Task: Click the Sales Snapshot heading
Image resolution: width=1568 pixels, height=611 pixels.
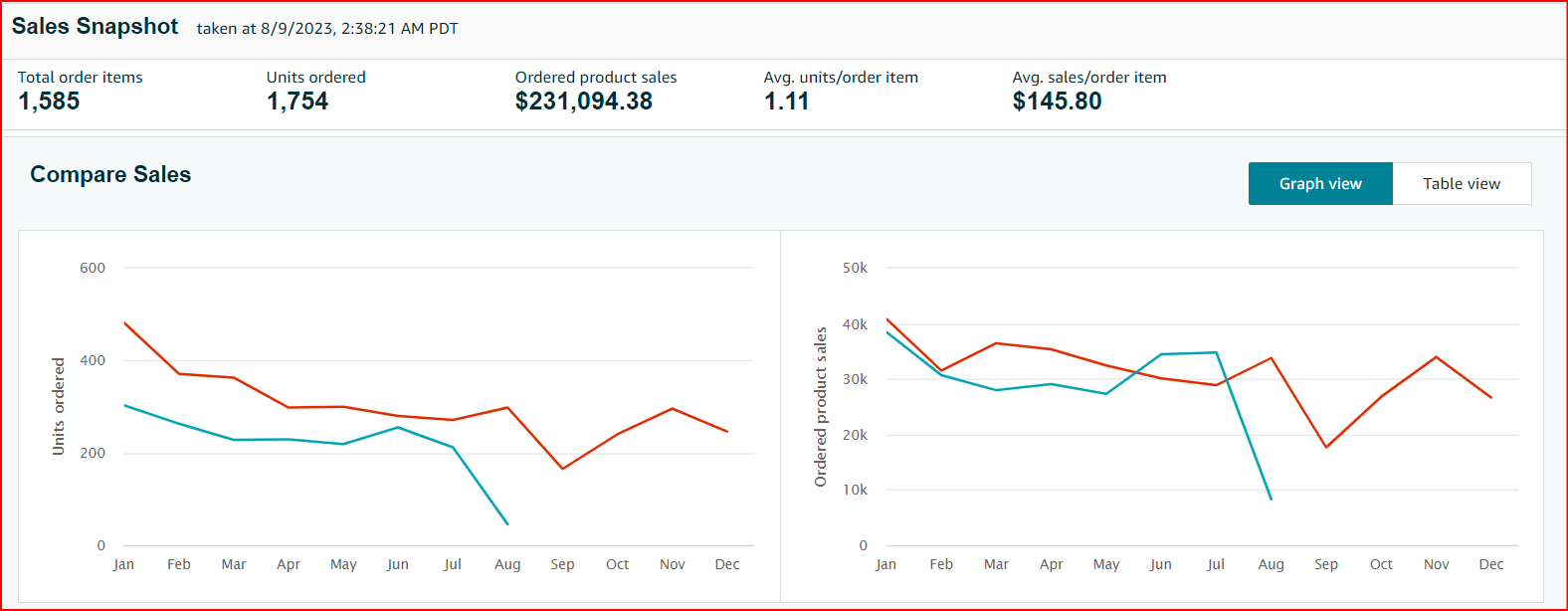Action: (x=95, y=27)
